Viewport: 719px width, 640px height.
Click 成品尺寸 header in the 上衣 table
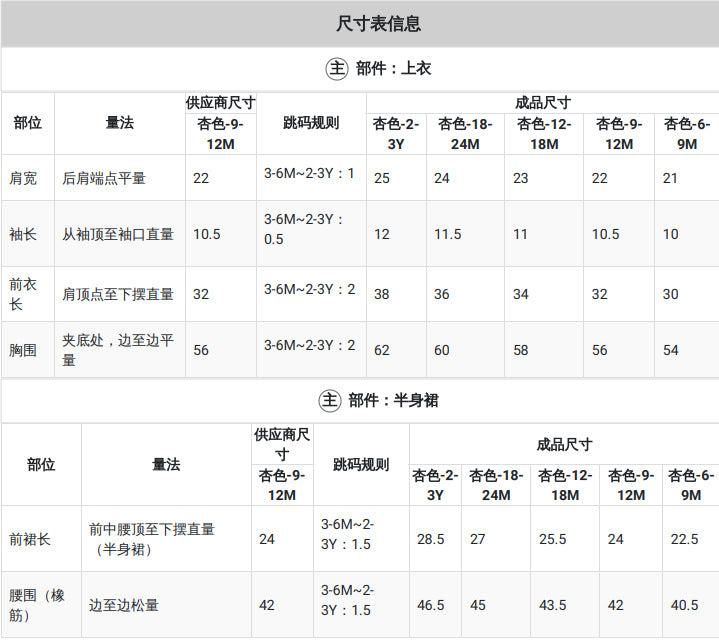pos(543,103)
